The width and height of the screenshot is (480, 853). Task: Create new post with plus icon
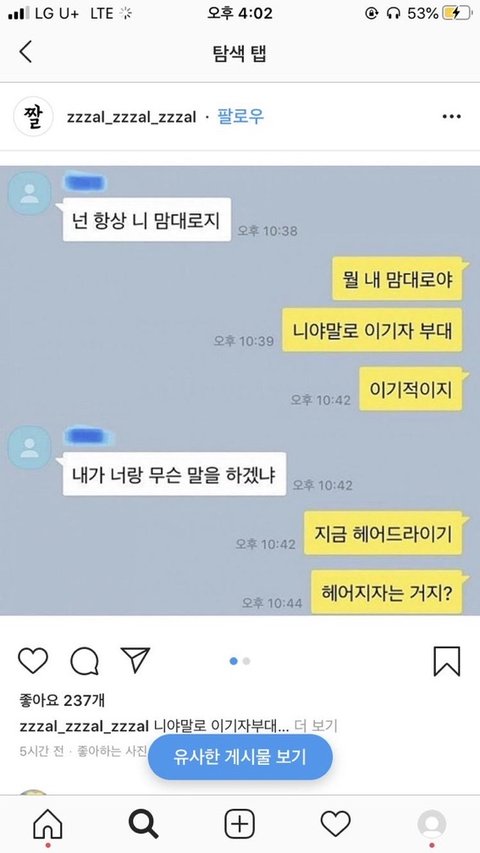click(239, 824)
